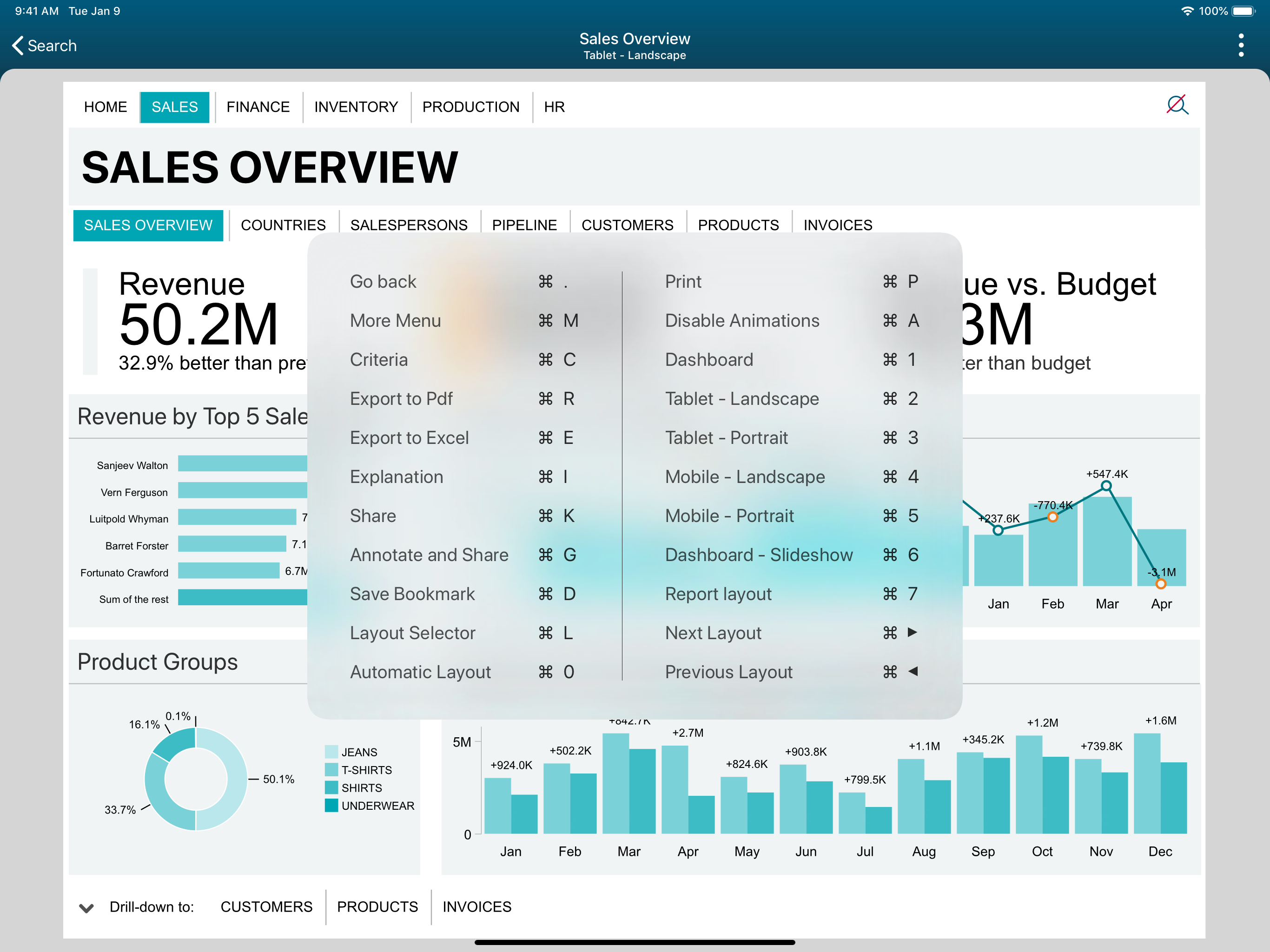Choose the Share entry

(464, 516)
